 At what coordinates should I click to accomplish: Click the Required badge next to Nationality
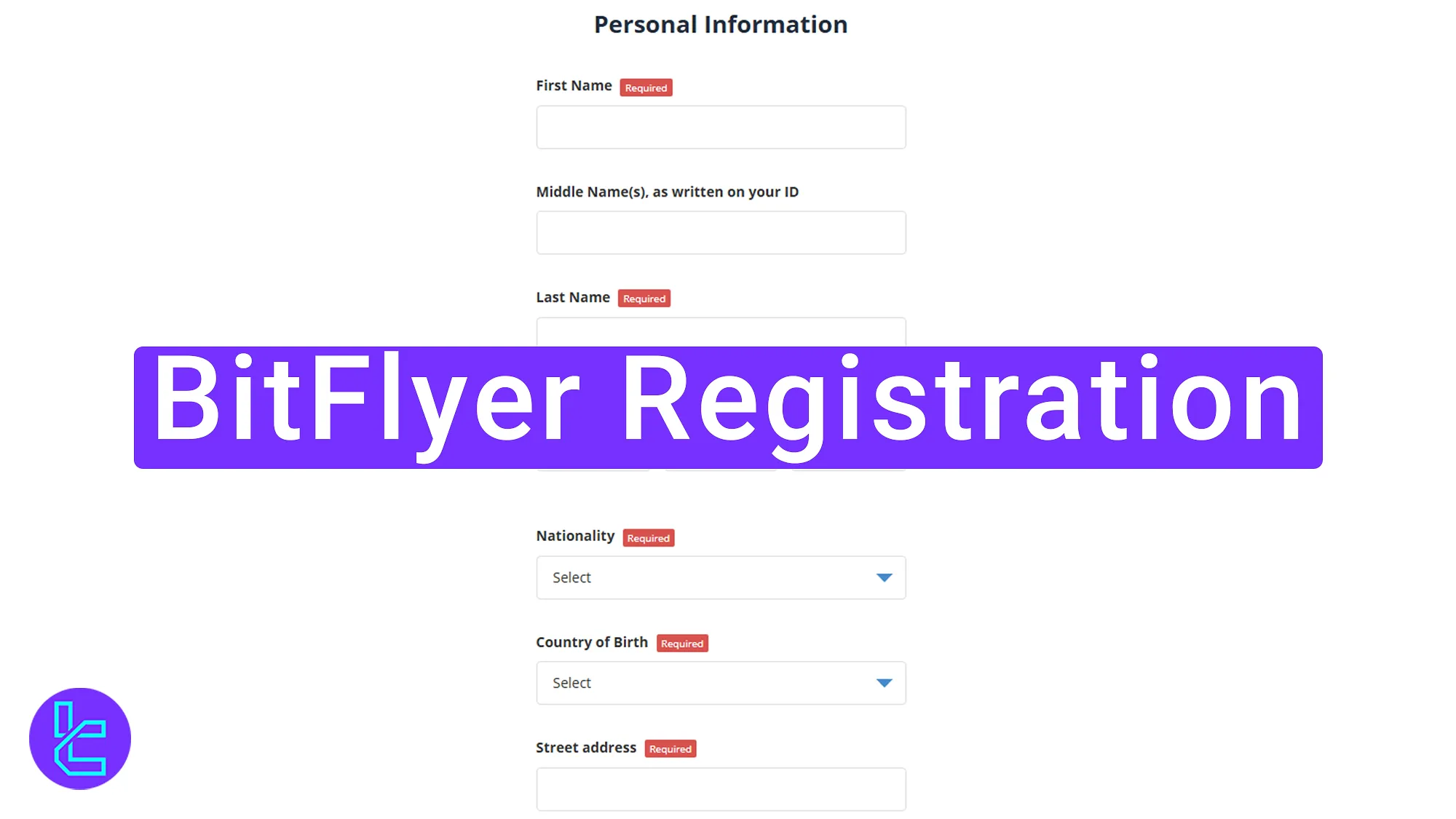649,538
